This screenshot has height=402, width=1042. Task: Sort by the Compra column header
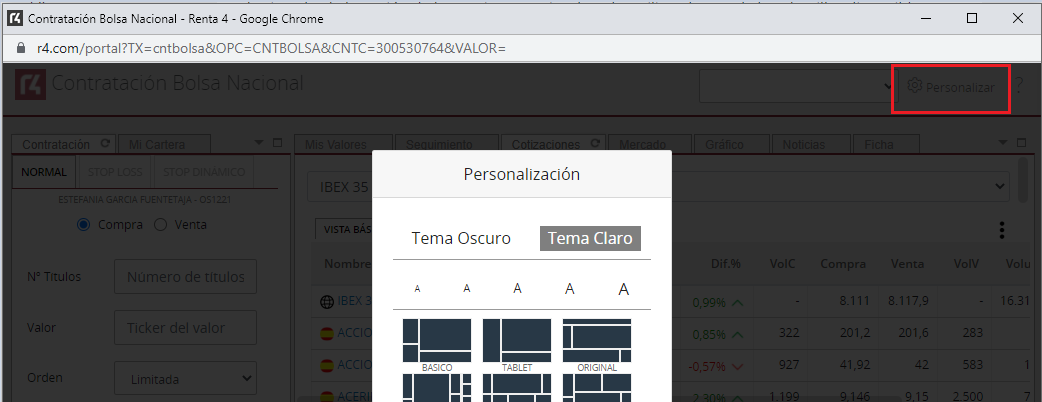click(x=843, y=264)
